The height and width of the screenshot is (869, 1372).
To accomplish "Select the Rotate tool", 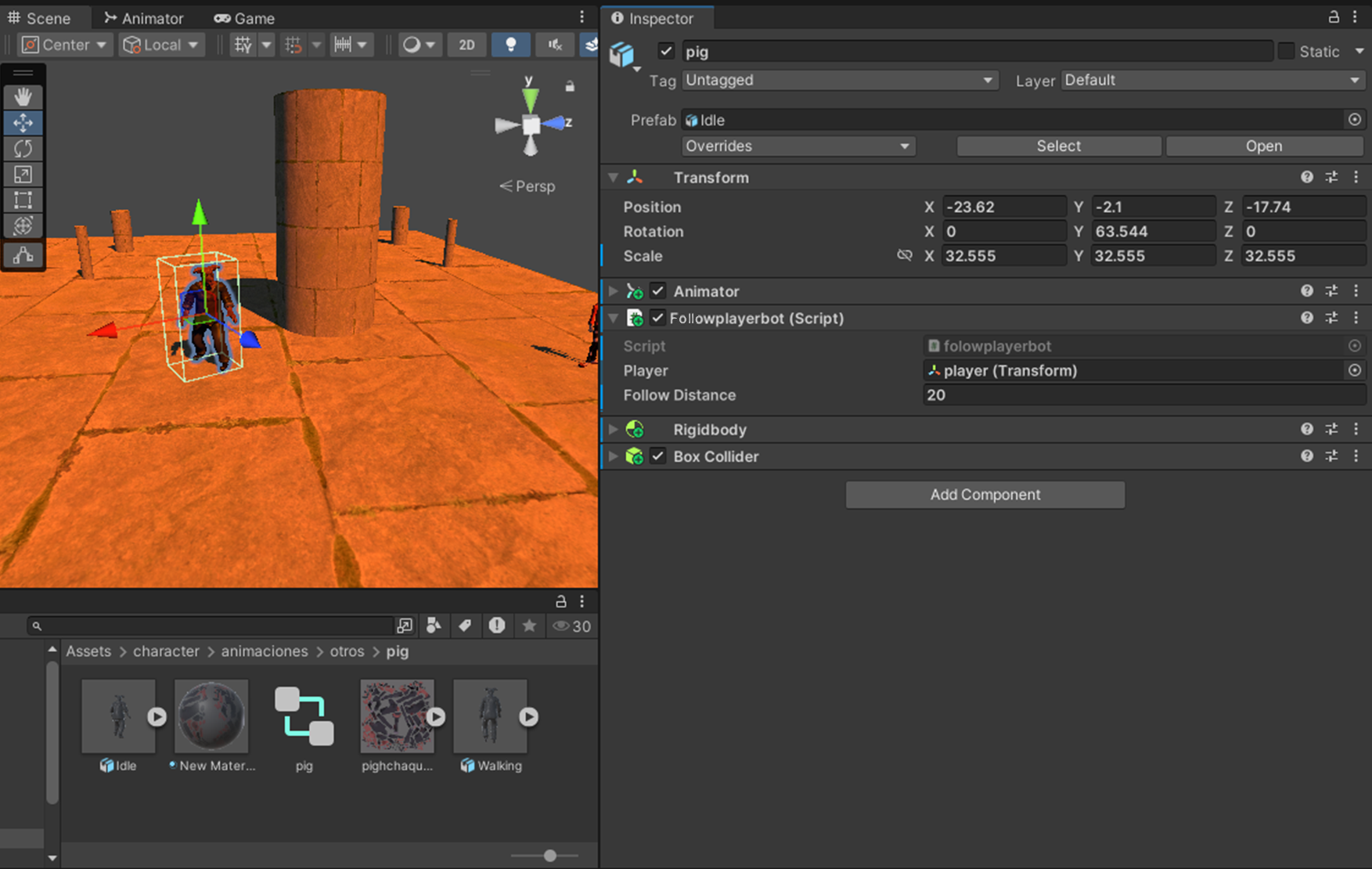I will (23, 149).
